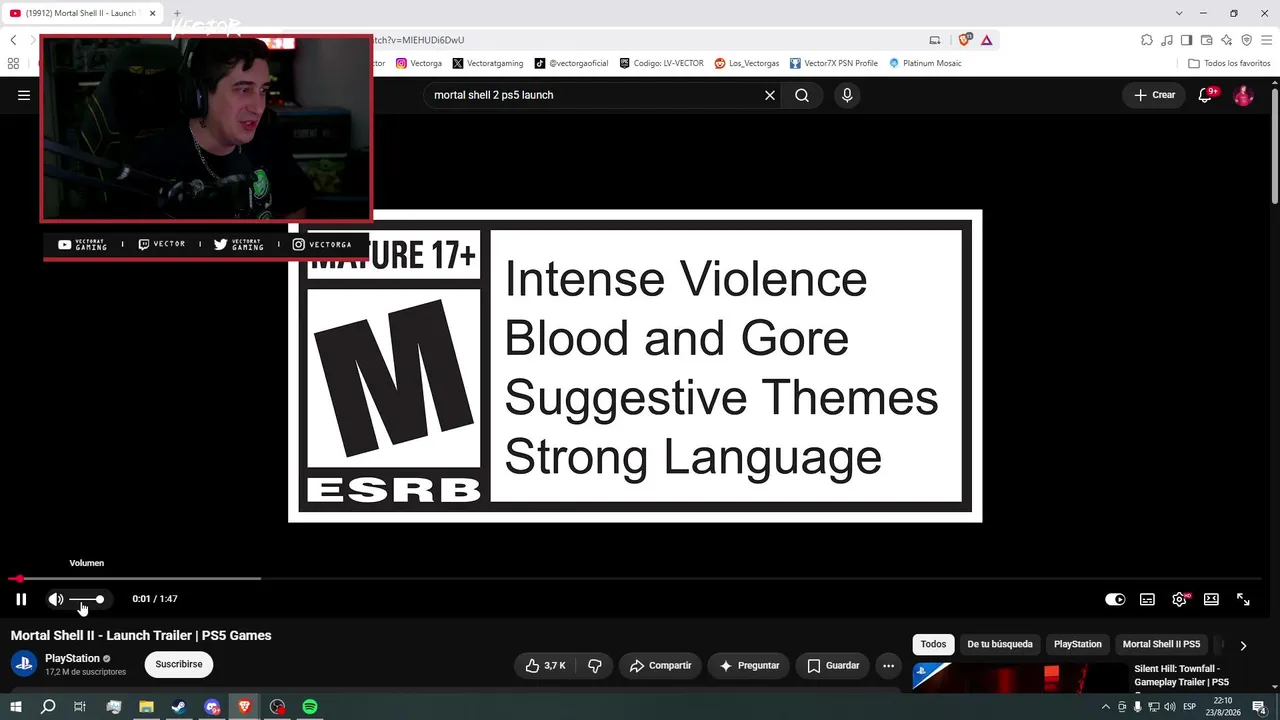Image resolution: width=1280 pixels, height=720 pixels.
Task: Open more actions three-dot menu
Action: click(888, 665)
